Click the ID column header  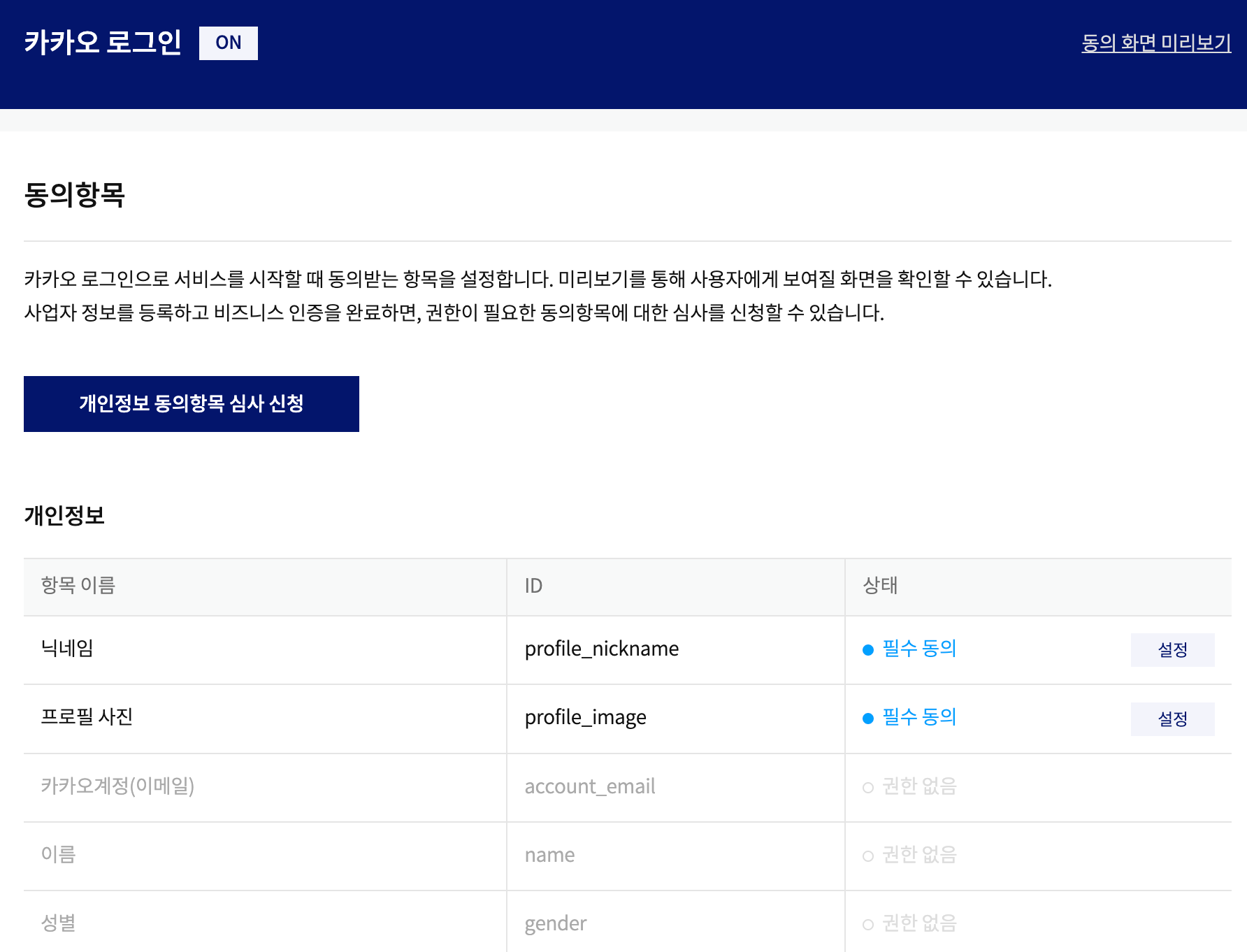pyautogui.click(x=676, y=586)
